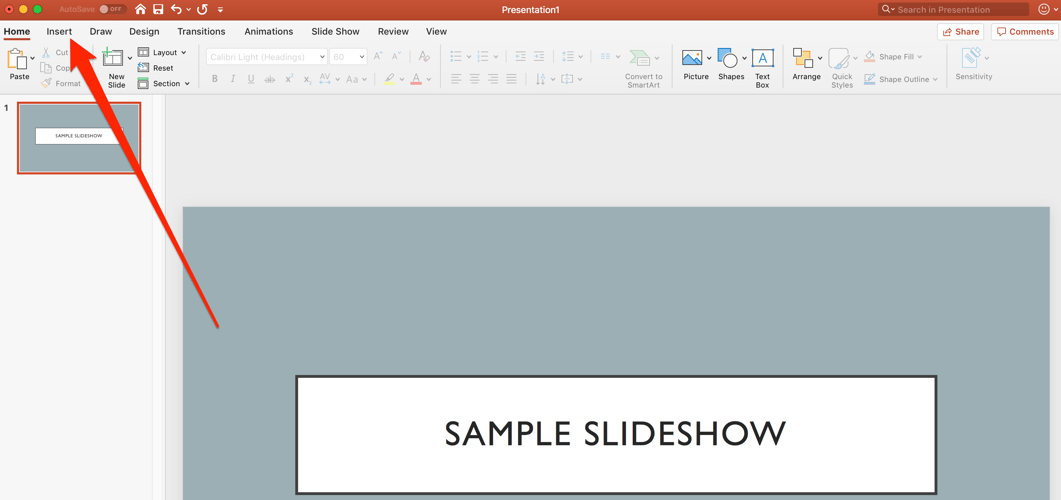This screenshot has width=1061, height=500.
Task: Center text using the alignment icon
Action: pyautogui.click(x=474, y=79)
